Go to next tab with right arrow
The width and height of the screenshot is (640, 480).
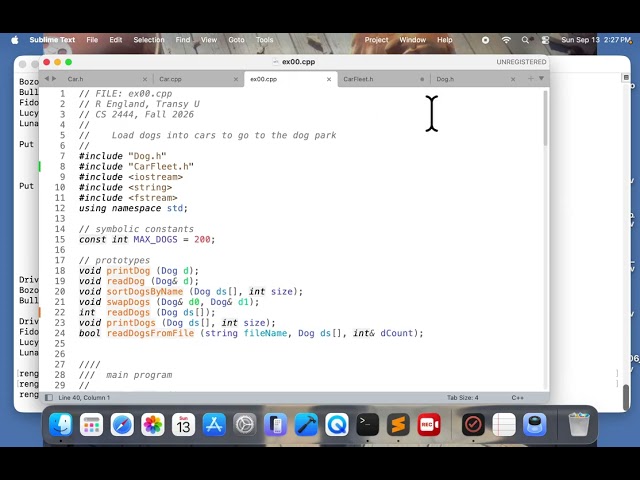coord(54,78)
